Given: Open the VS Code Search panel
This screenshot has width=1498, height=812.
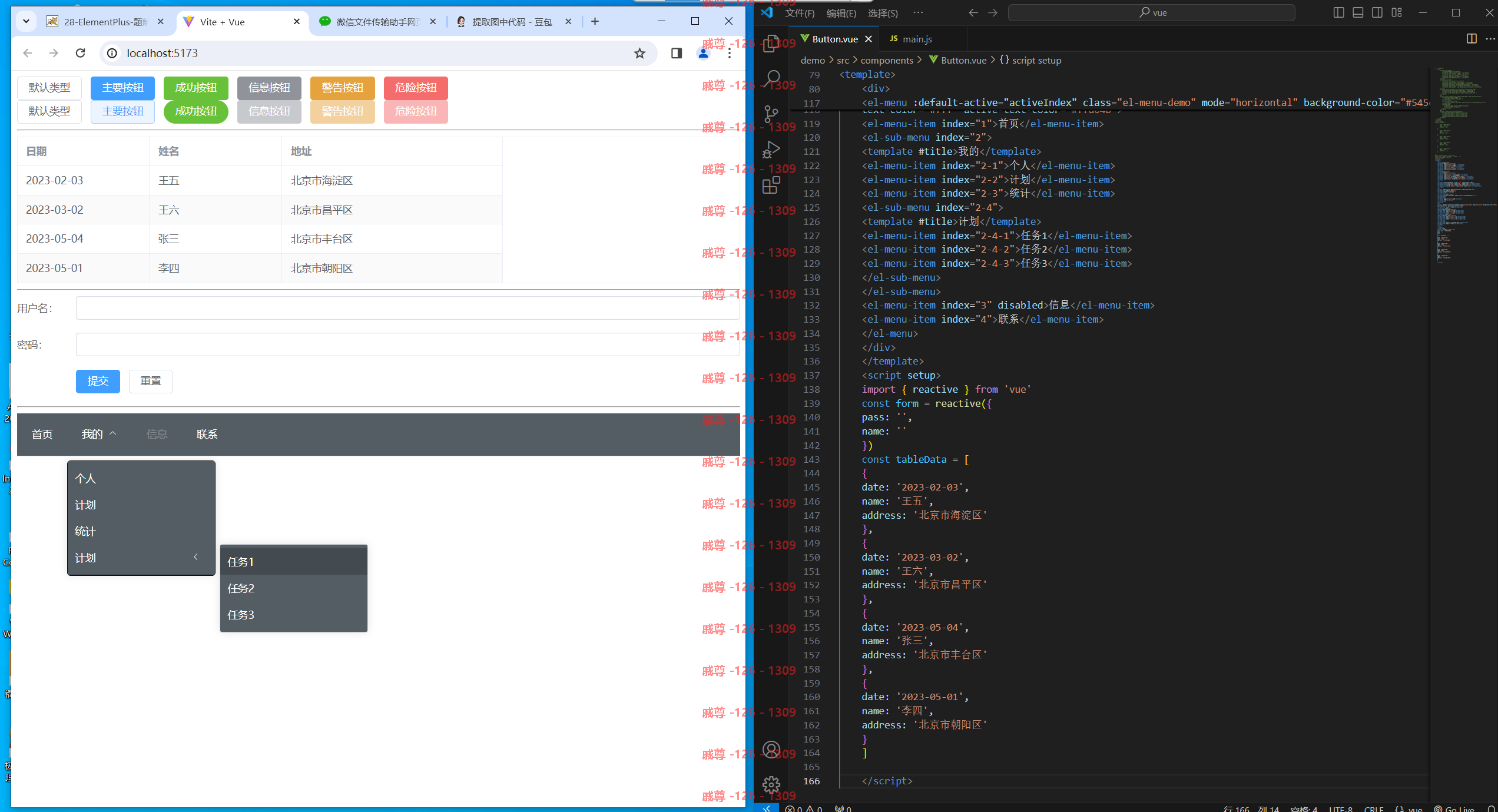Looking at the screenshot, I should [x=772, y=78].
